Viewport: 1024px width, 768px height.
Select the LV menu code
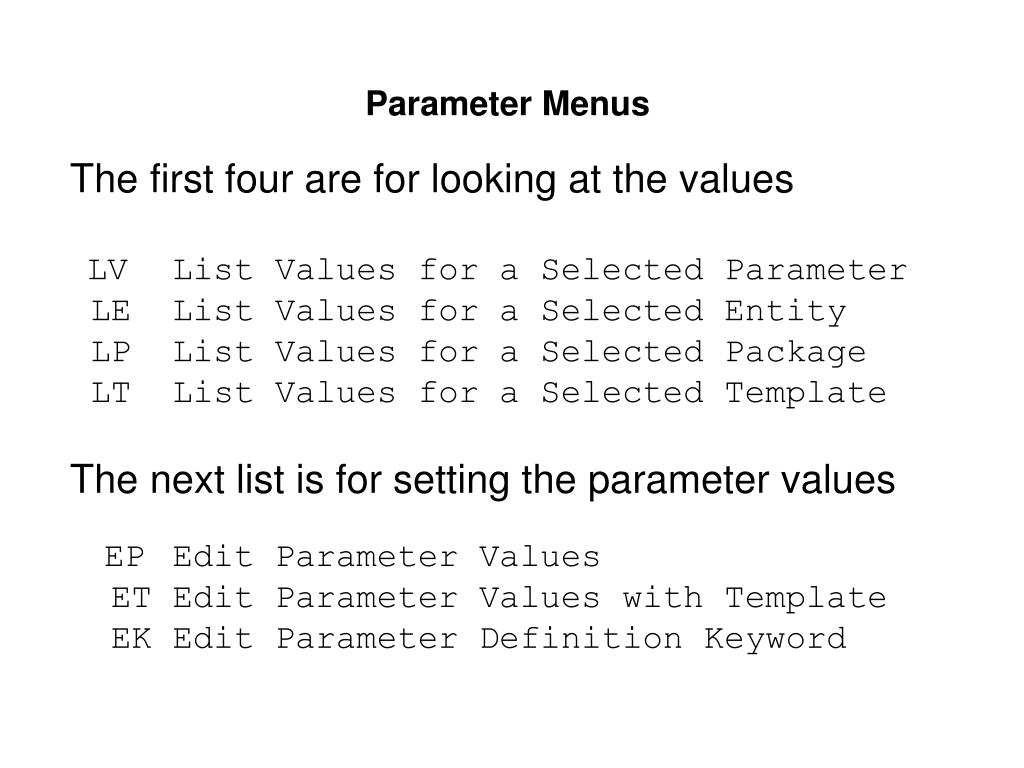click(108, 270)
